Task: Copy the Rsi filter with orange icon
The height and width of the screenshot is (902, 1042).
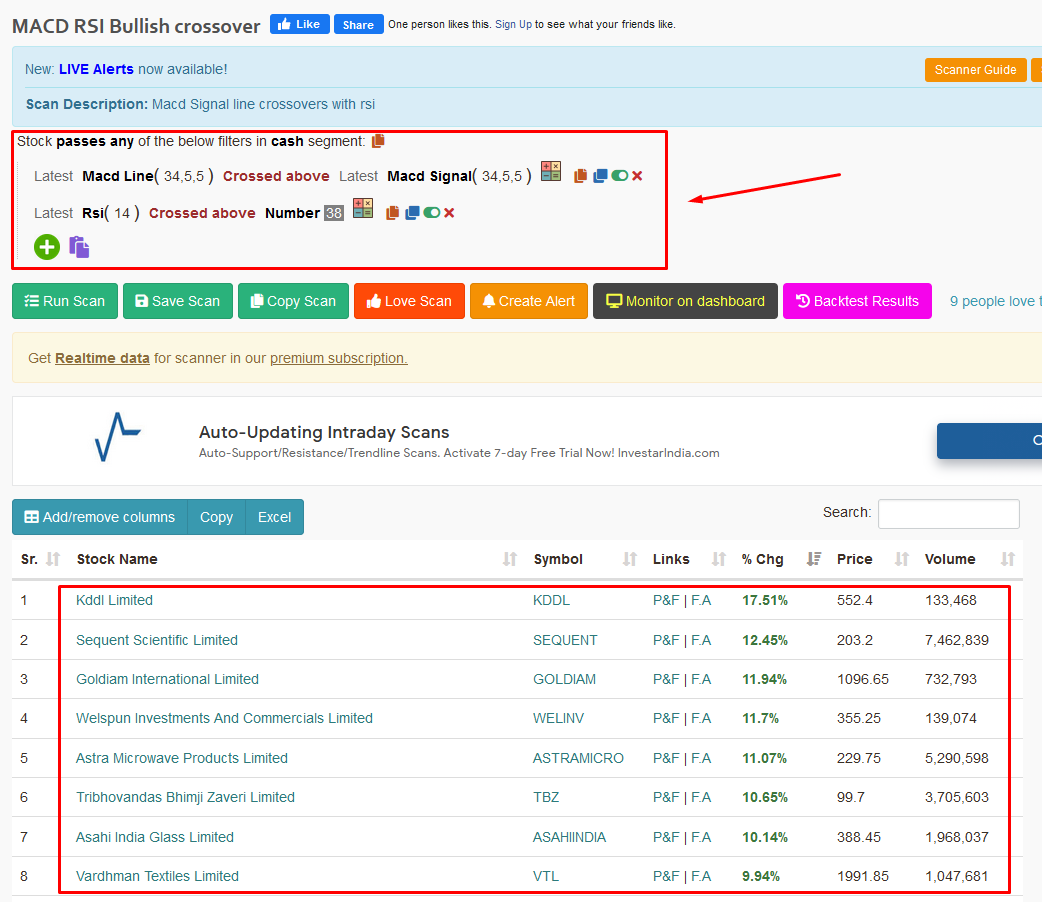Action: point(392,213)
